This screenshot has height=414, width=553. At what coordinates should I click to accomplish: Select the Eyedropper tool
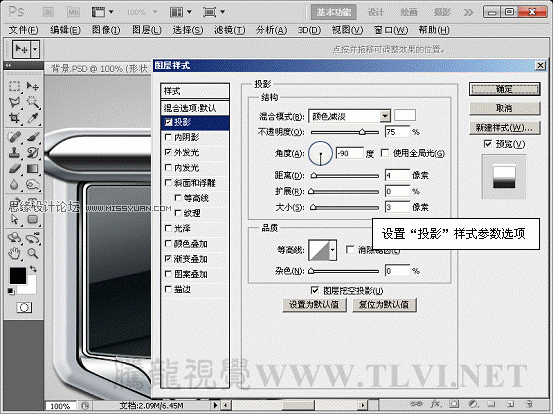point(32,118)
